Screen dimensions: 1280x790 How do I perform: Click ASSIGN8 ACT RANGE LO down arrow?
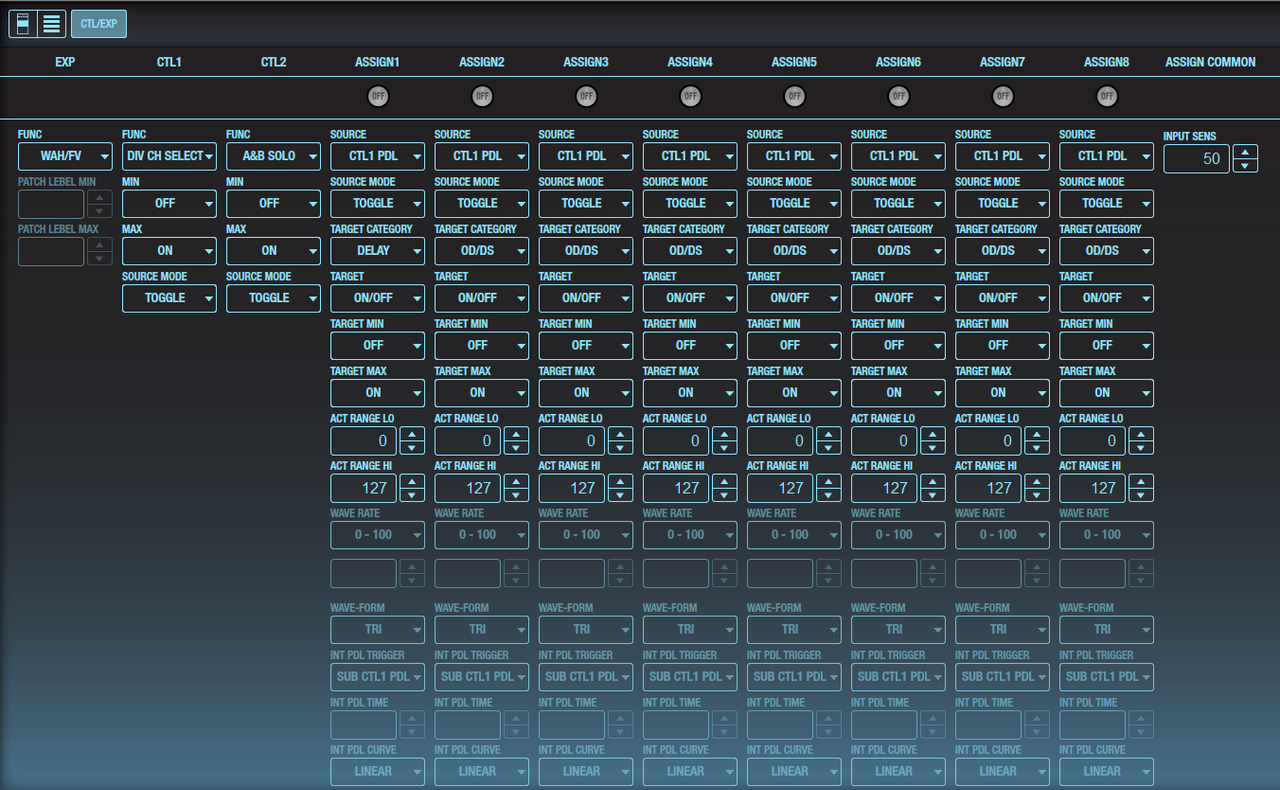point(1141,447)
